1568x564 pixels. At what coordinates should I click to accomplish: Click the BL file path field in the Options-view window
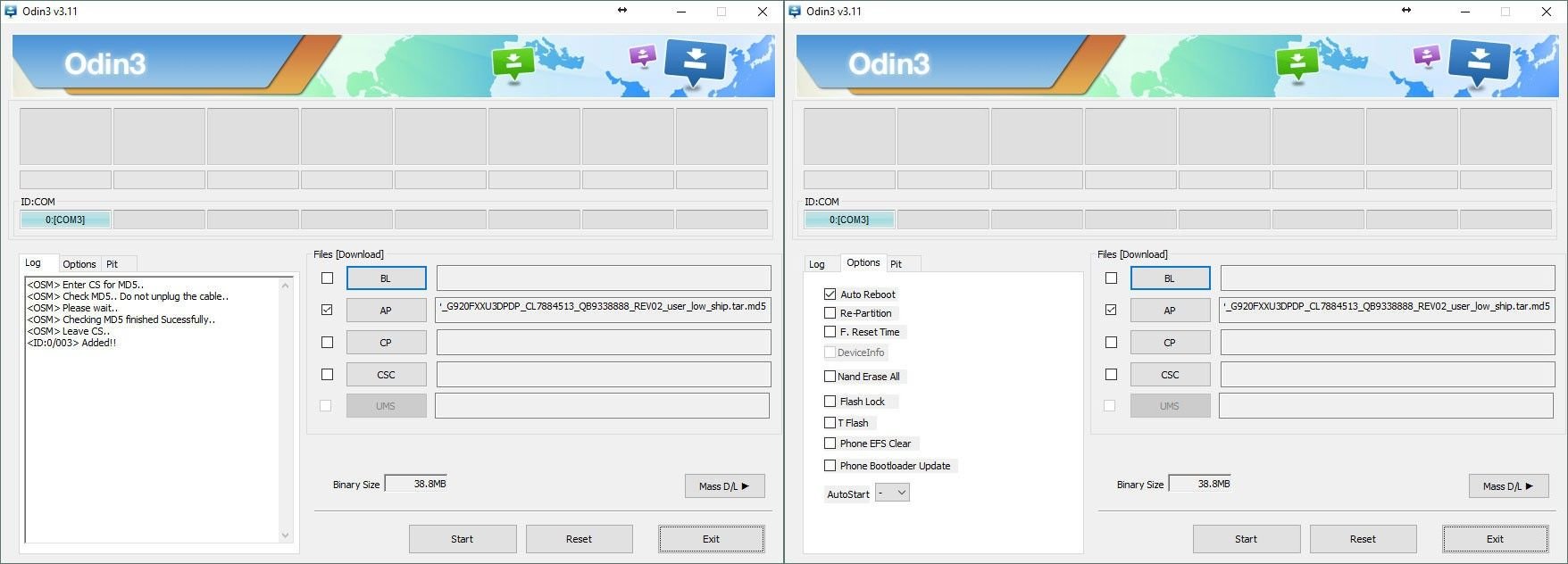(x=1388, y=278)
